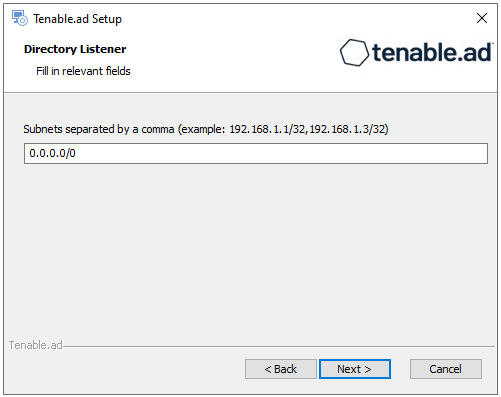501x397 pixels.
Task: Click the 0.0.0.0/0 value in the text box
Action: 52,153
